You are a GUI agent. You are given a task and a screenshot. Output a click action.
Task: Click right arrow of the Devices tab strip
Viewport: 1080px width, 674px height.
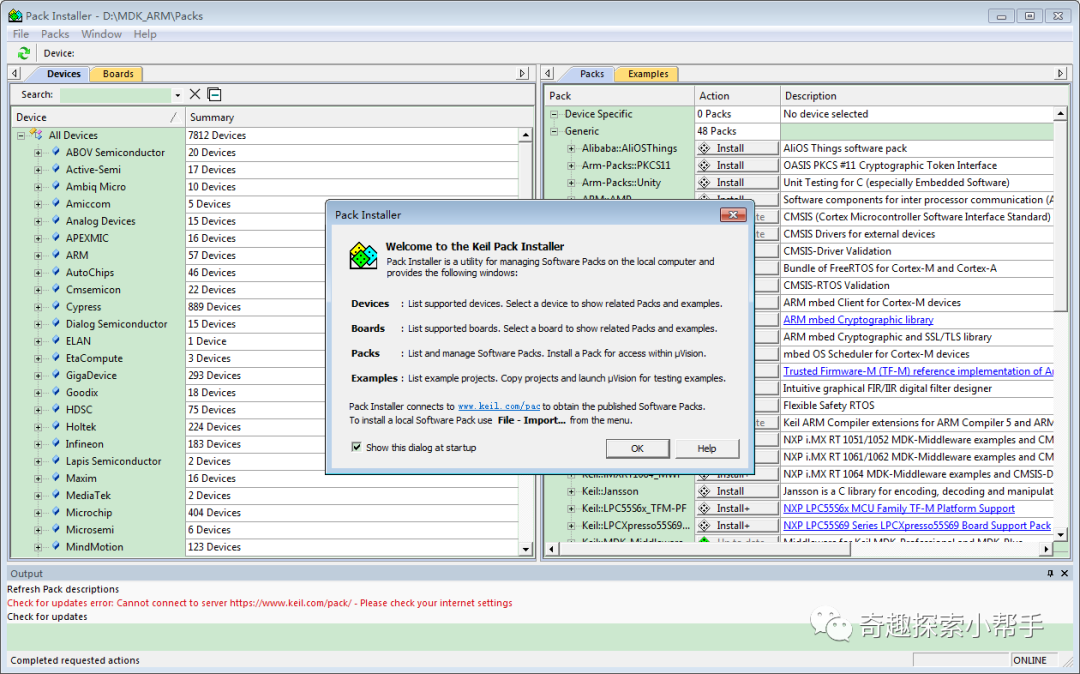(522, 73)
